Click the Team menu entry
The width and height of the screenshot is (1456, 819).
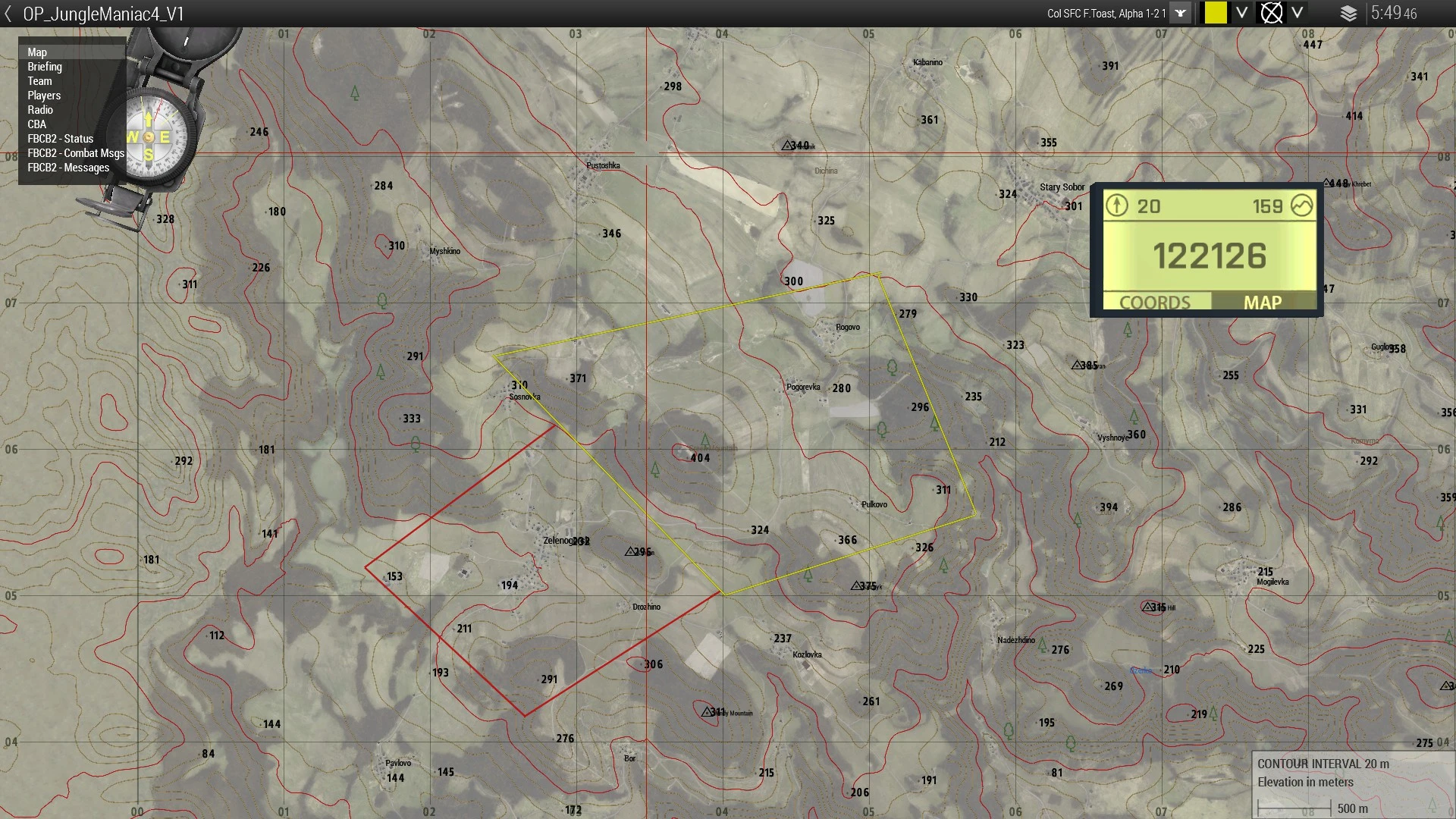coord(40,81)
